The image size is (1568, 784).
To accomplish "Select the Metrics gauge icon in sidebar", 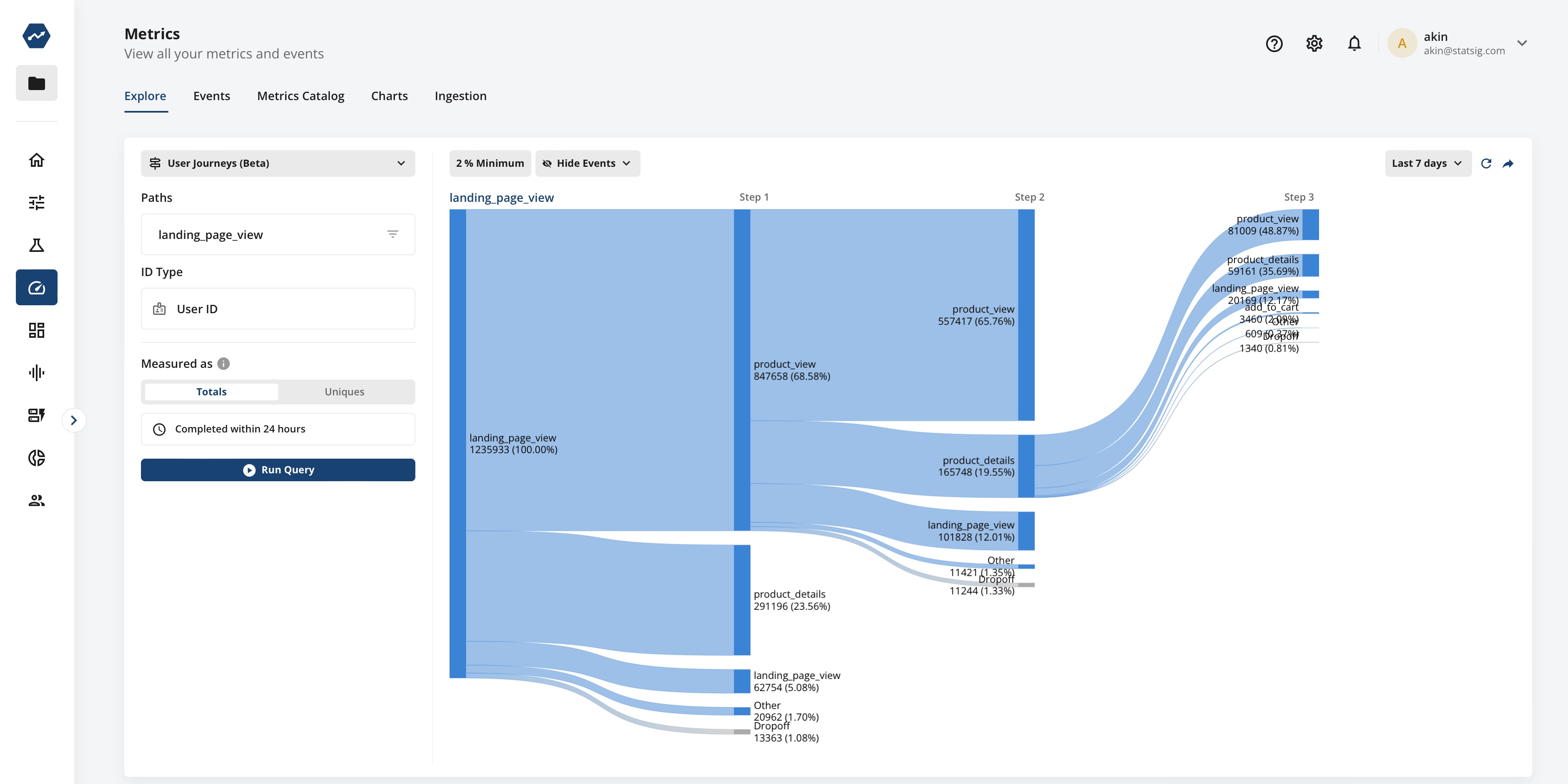I will pyautogui.click(x=37, y=287).
